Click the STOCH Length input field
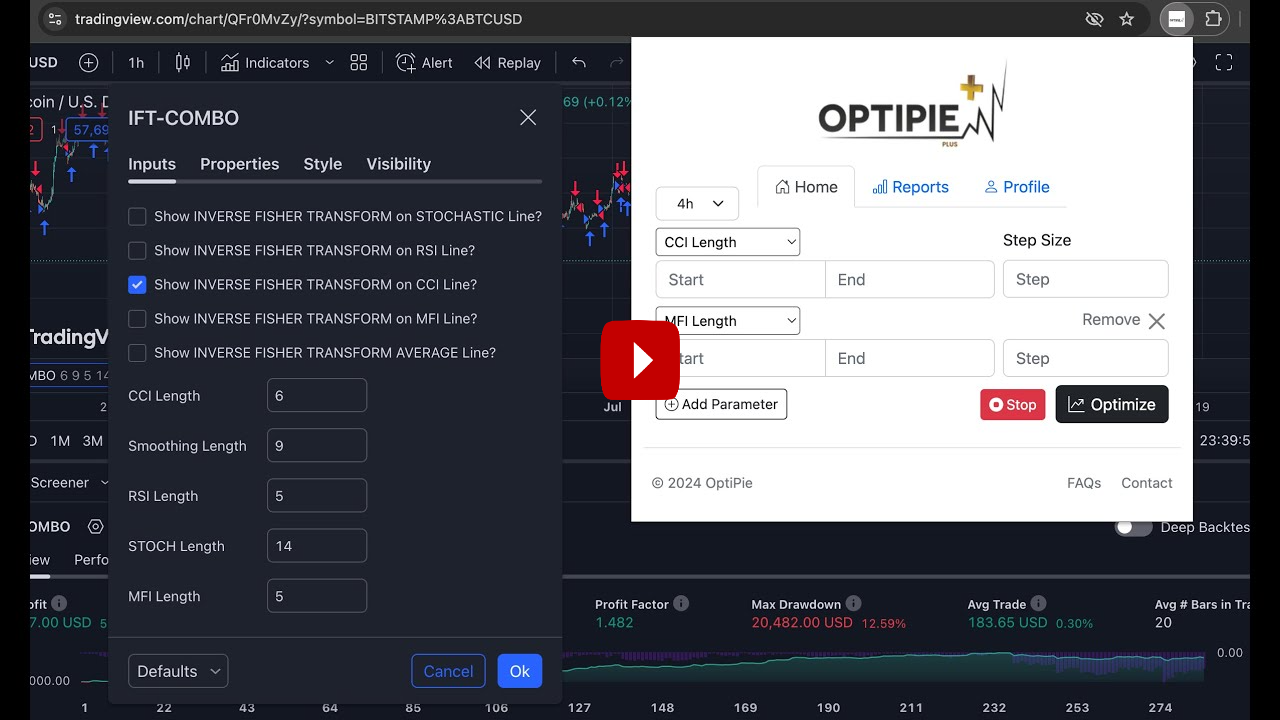Viewport: 1280px width, 720px height. click(317, 545)
